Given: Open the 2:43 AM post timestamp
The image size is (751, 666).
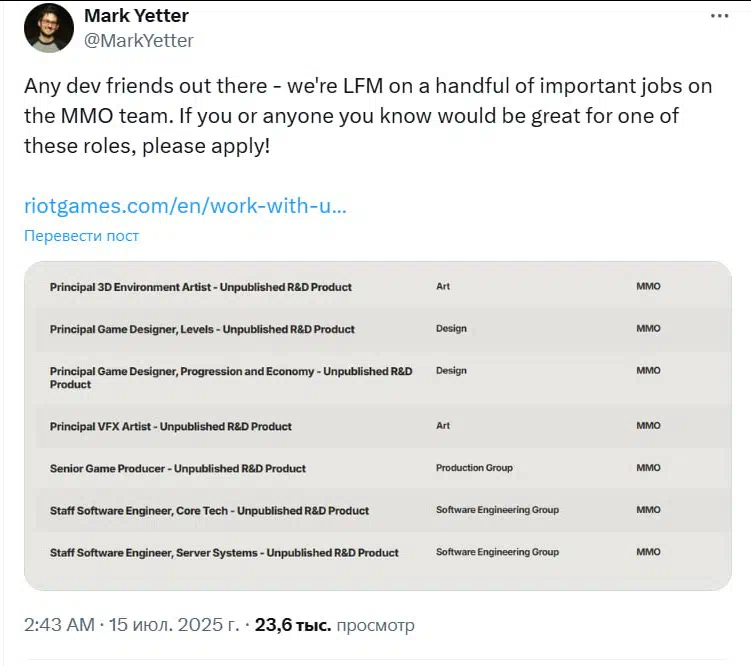Looking at the screenshot, I should point(59,625).
